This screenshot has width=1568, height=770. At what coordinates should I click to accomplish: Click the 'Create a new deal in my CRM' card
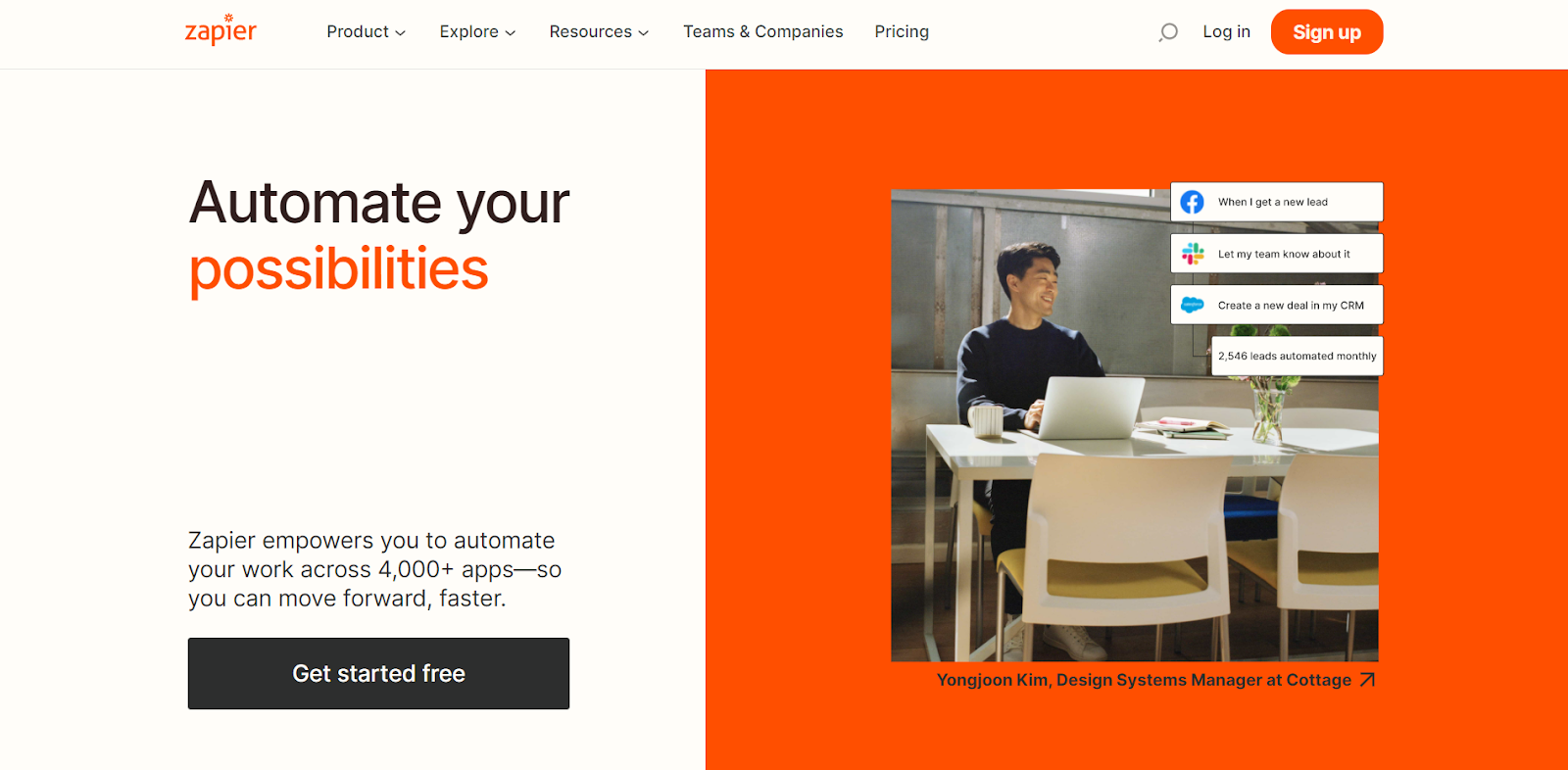click(x=1277, y=305)
